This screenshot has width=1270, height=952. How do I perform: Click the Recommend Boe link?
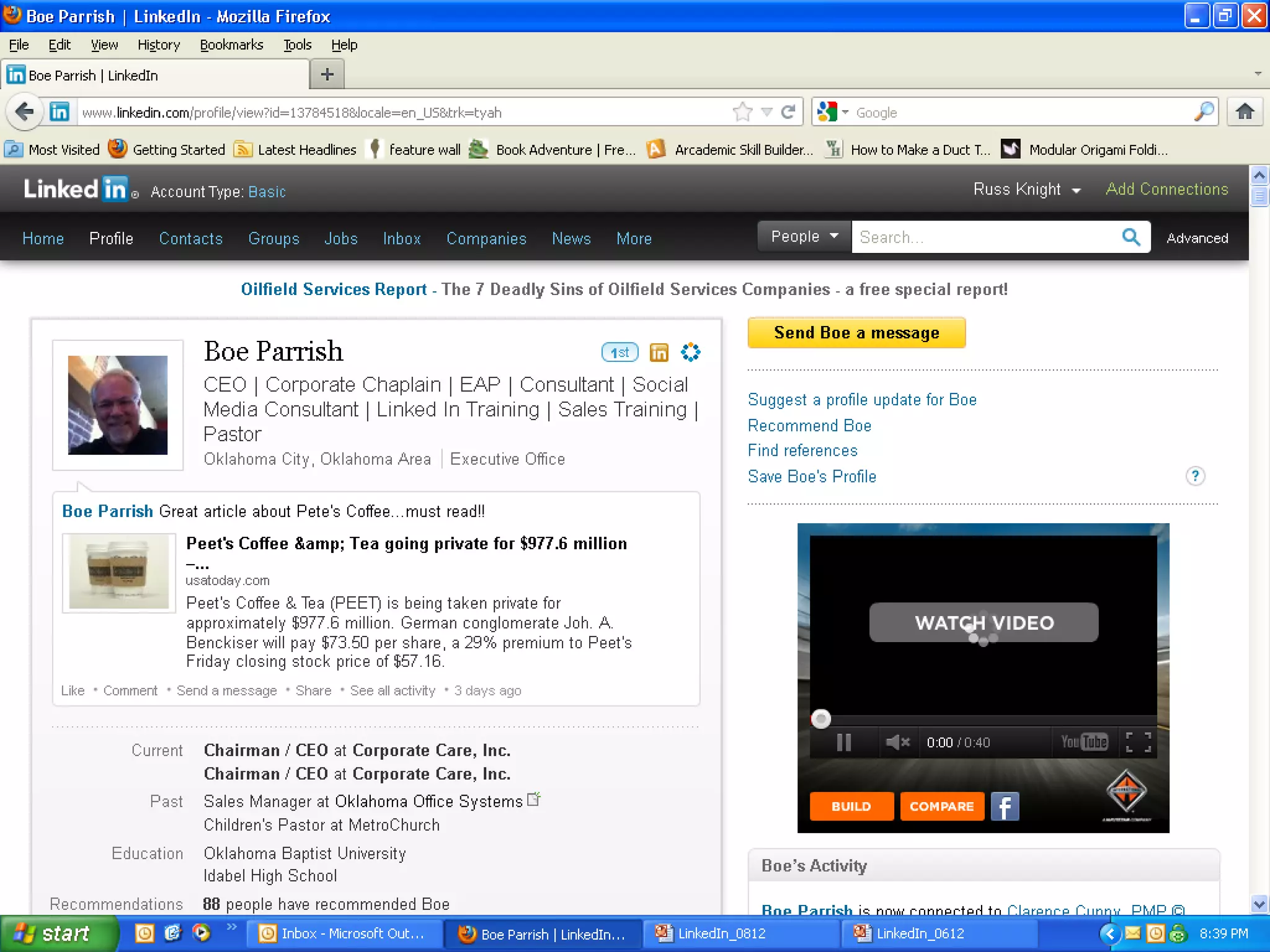coord(809,426)
